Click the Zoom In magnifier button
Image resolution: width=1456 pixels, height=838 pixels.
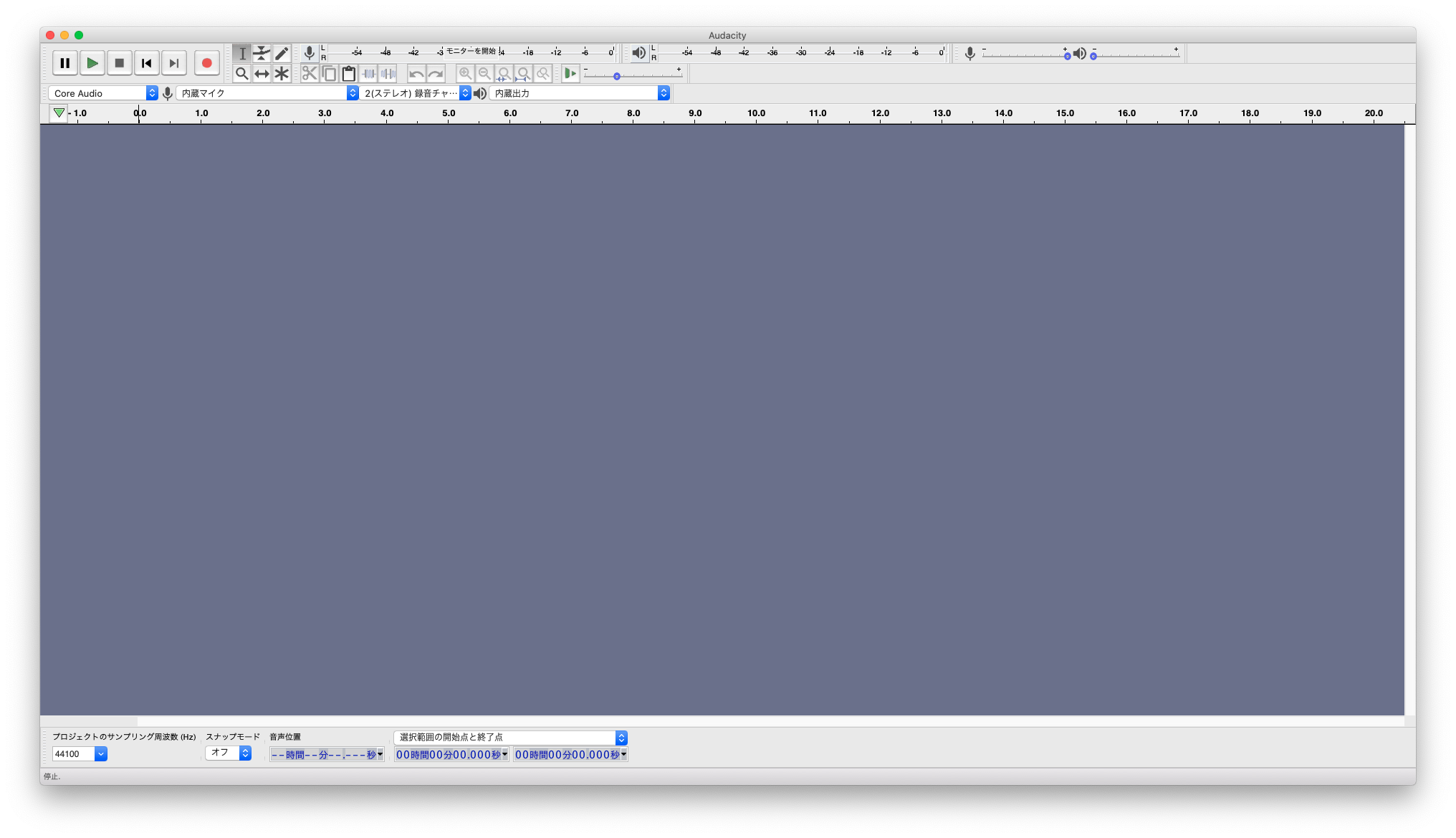tap(465, 73)
